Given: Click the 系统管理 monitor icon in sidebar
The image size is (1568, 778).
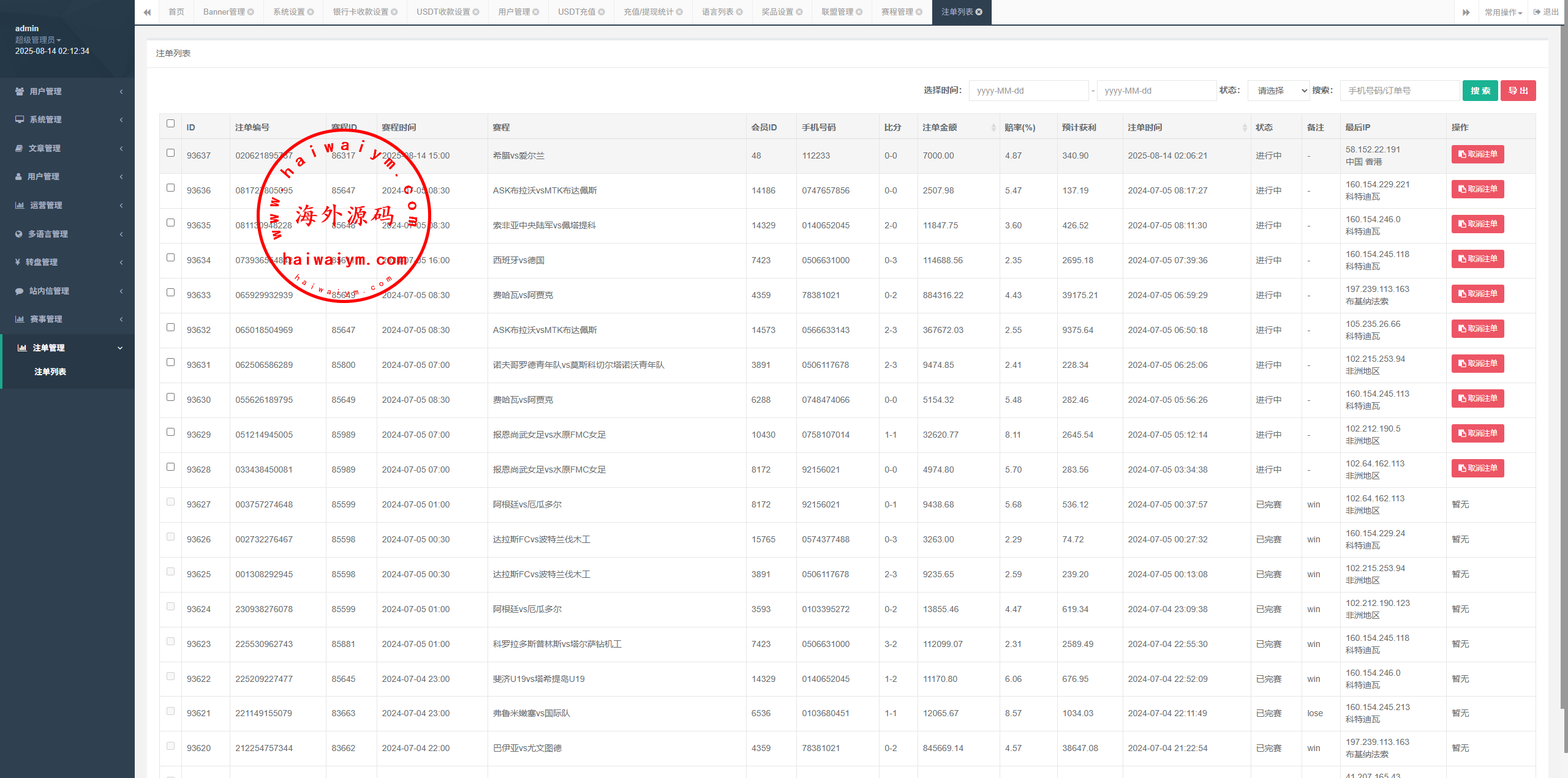Looking at the screenshot, I should pos(20,119).
